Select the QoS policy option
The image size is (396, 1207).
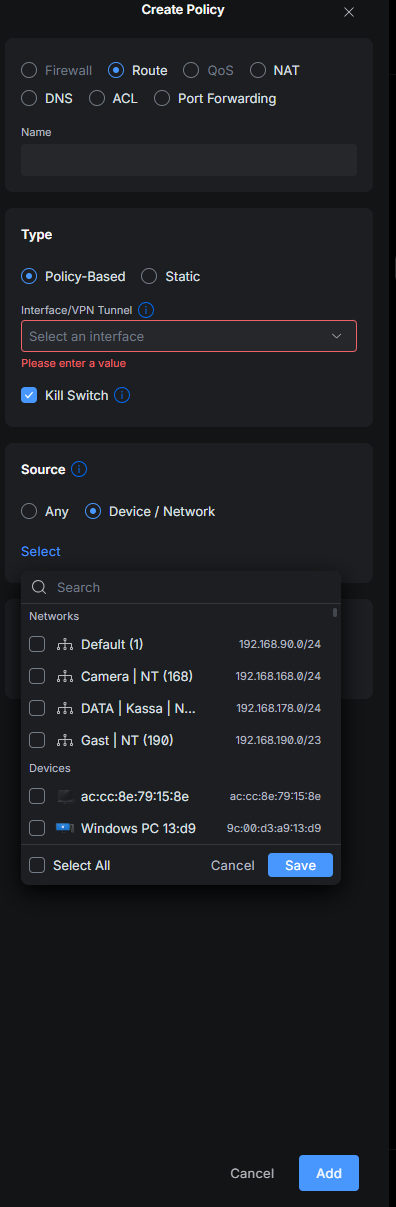click(191, 71)
